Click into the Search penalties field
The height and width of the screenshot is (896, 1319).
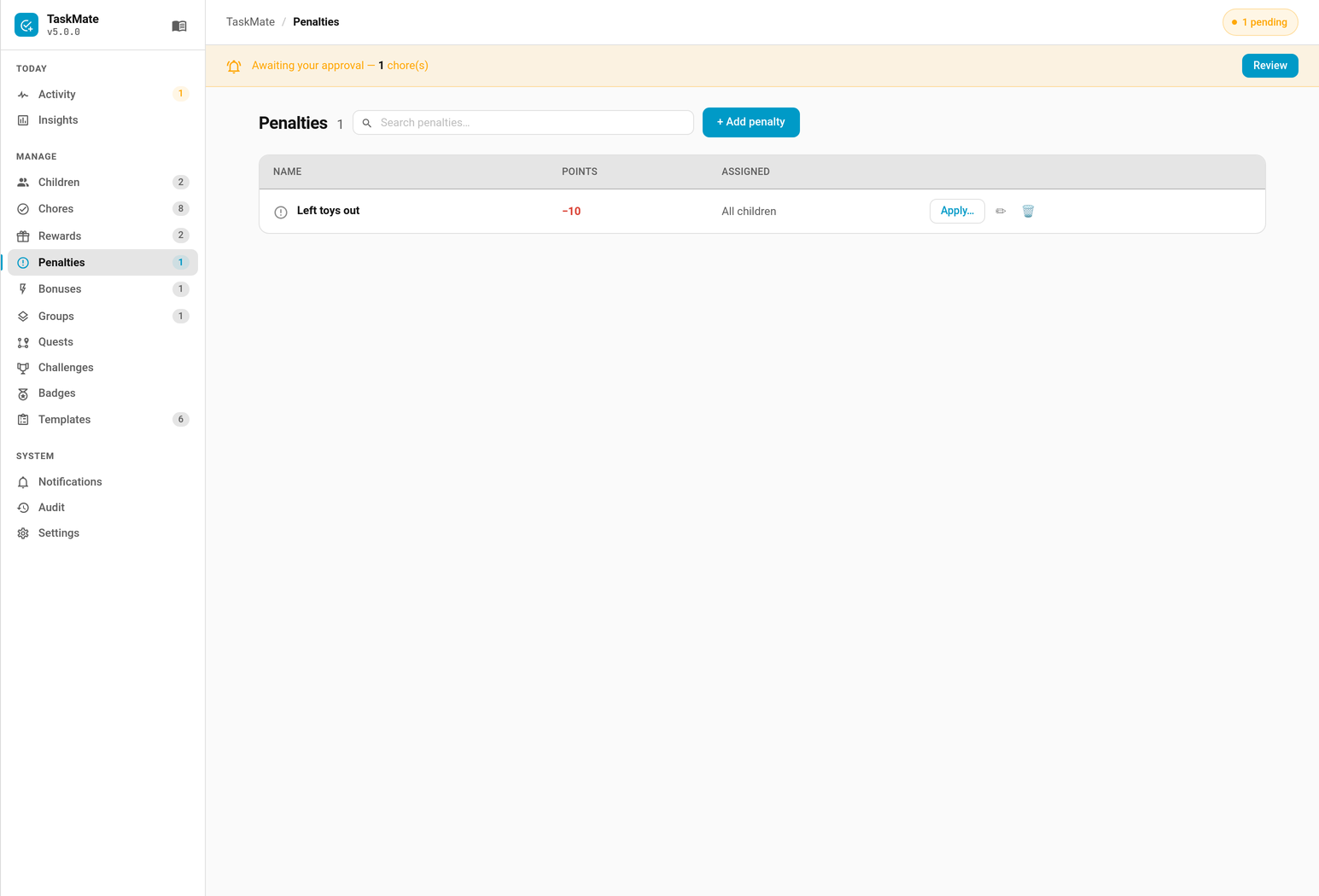[522, 123]
